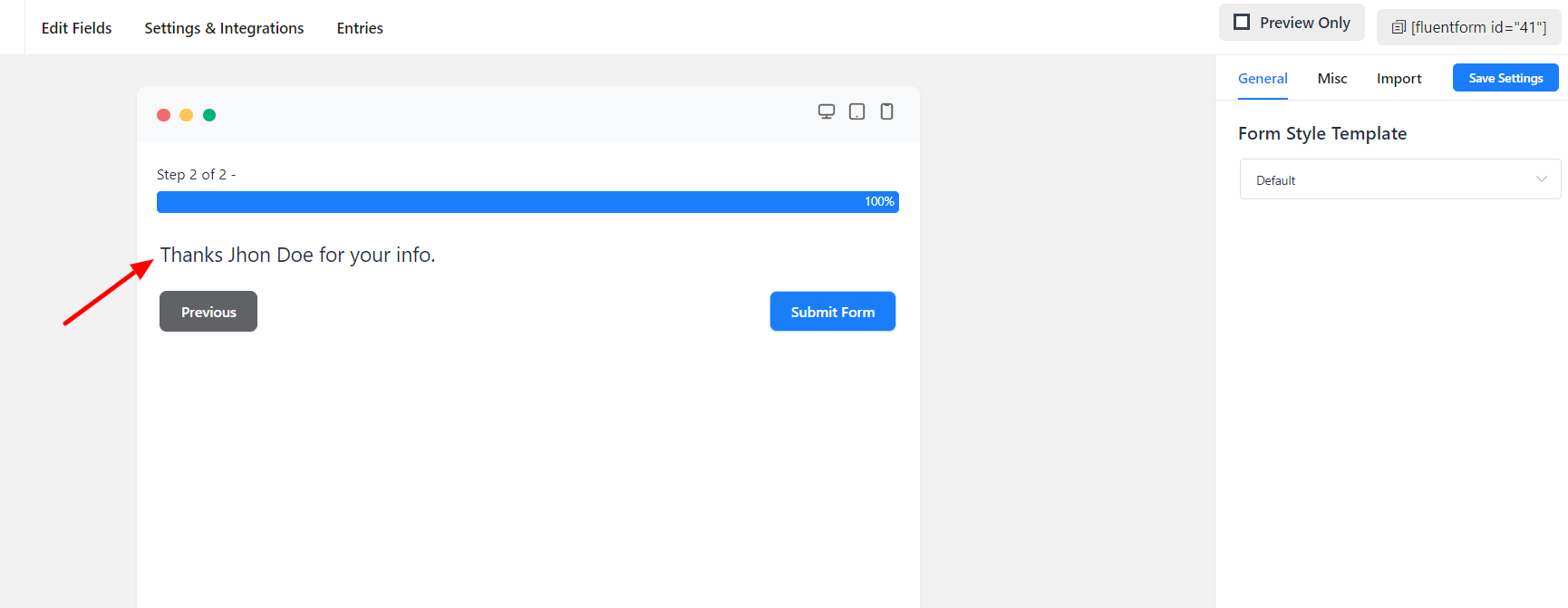Screen dimensions: 1568x608
Task: Switch to desktop preview icon
Action: click(827, 111)
